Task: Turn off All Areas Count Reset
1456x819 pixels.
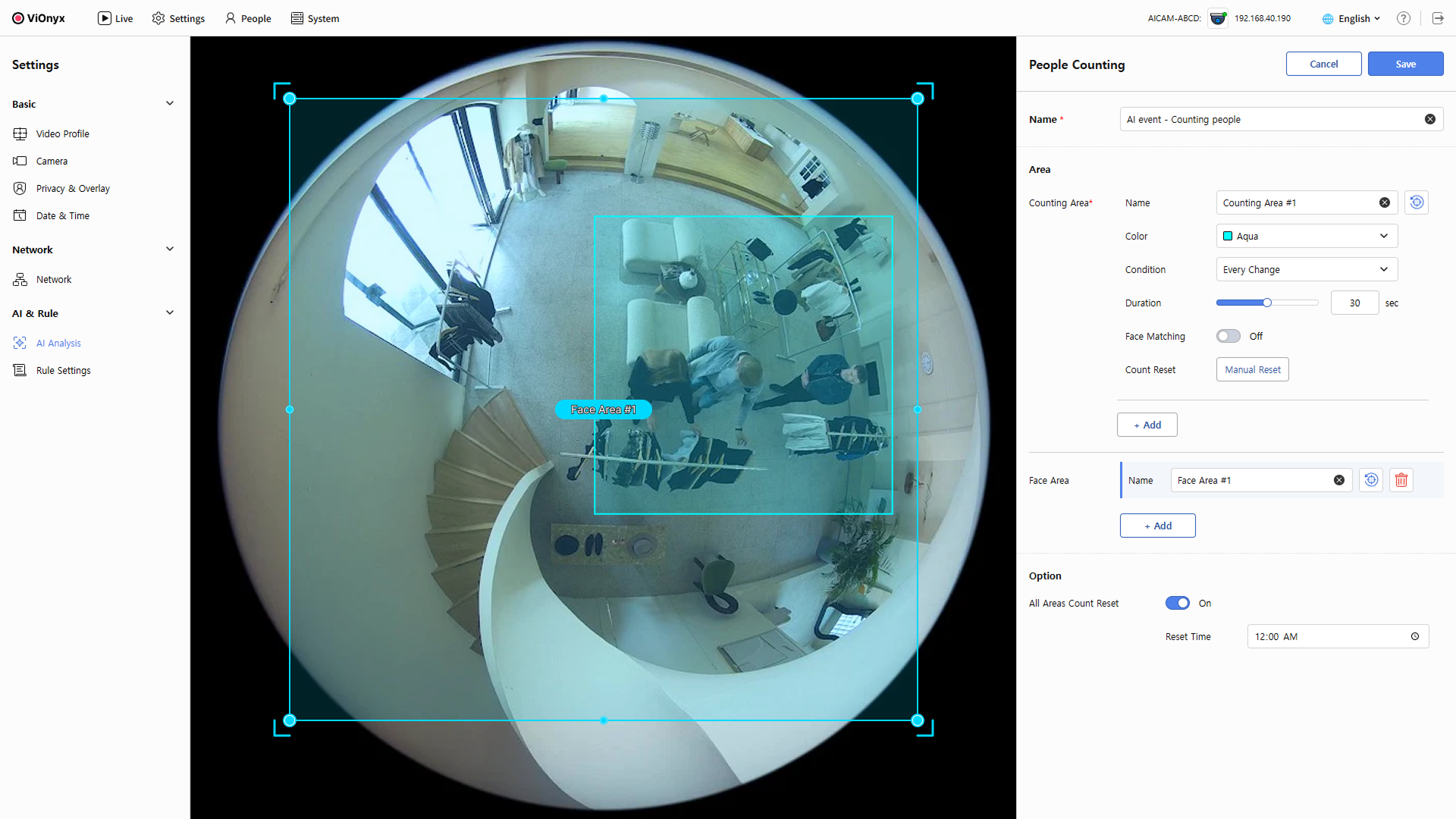Action: (1177, 603)
